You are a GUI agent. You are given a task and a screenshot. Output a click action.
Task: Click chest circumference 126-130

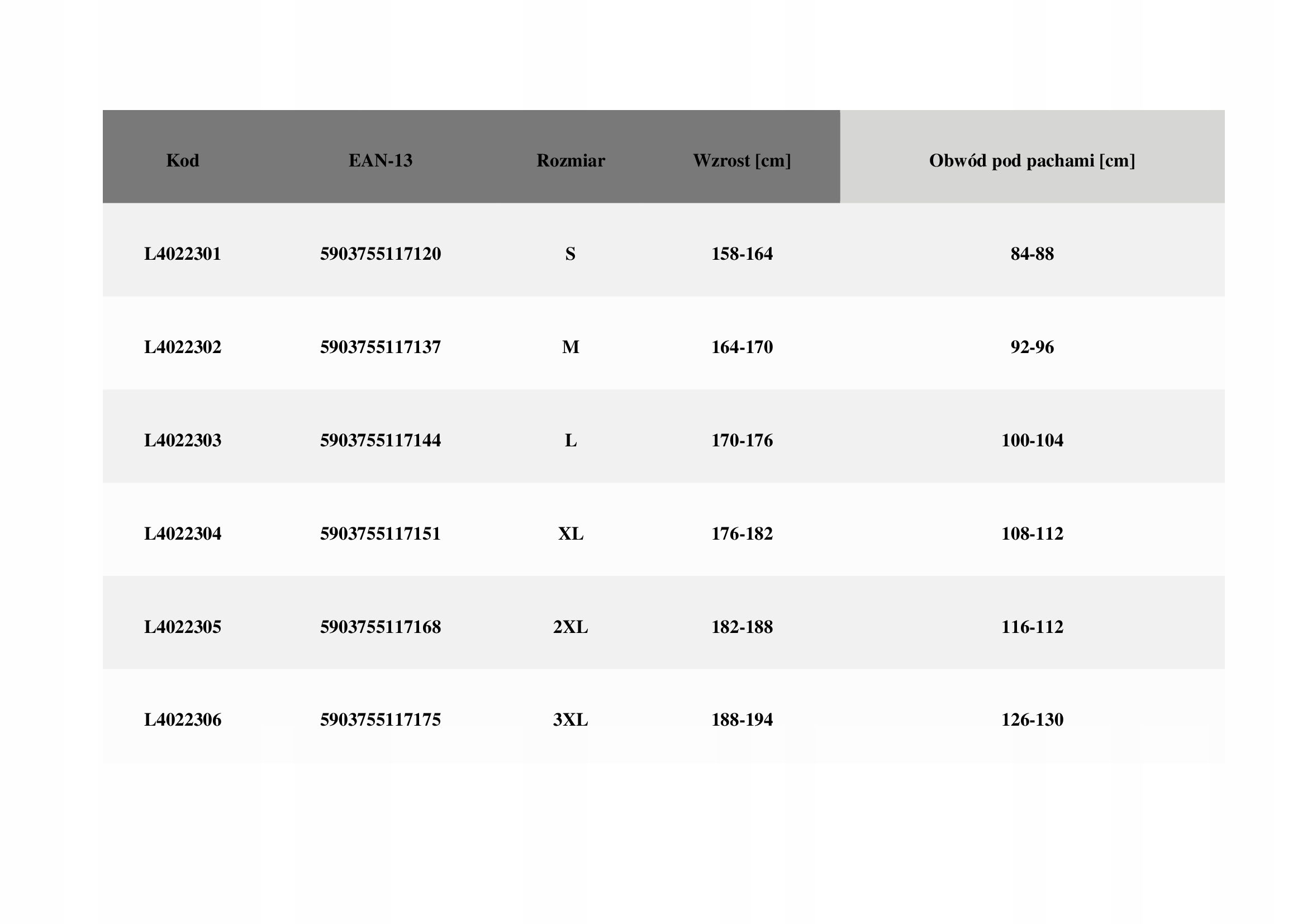coord(1032,720)
